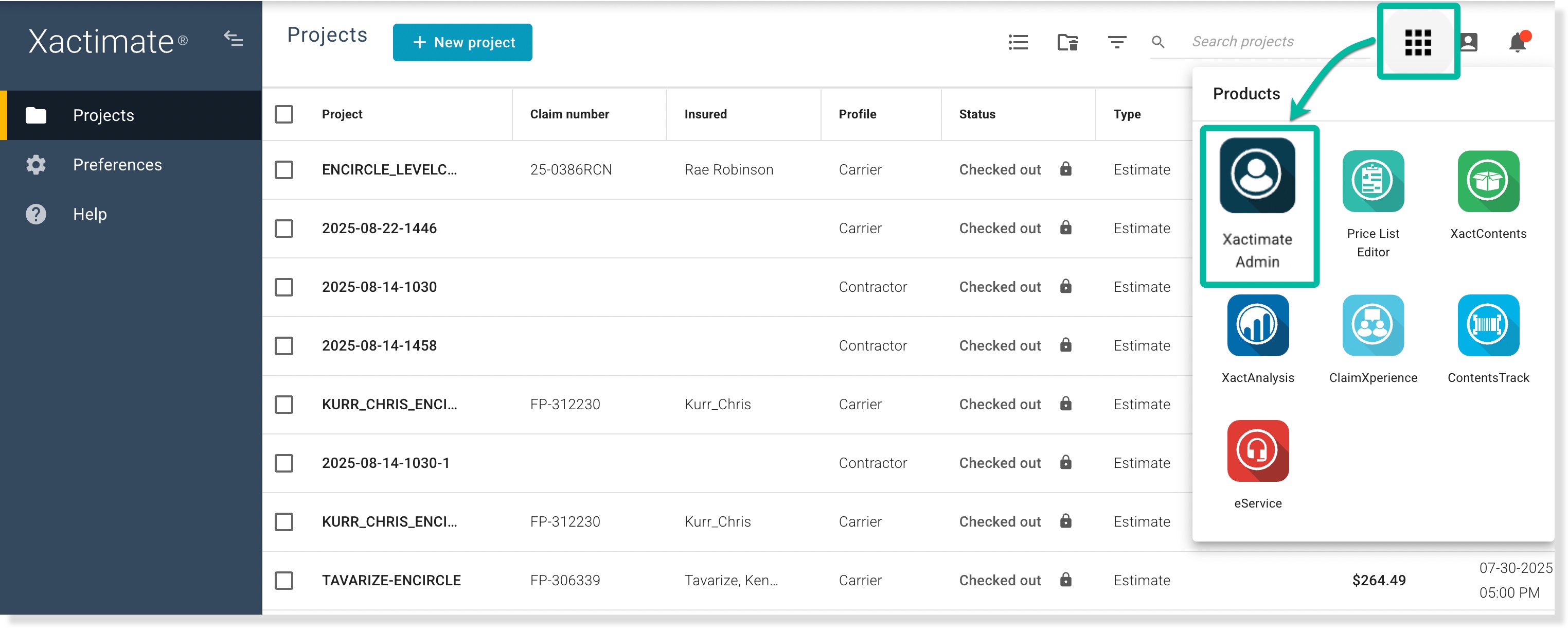Viewport: 1568px width, 628px height.
Task: Check the ENCIRCLE_LEVELC project checkbox
Action: coord(283,170)
